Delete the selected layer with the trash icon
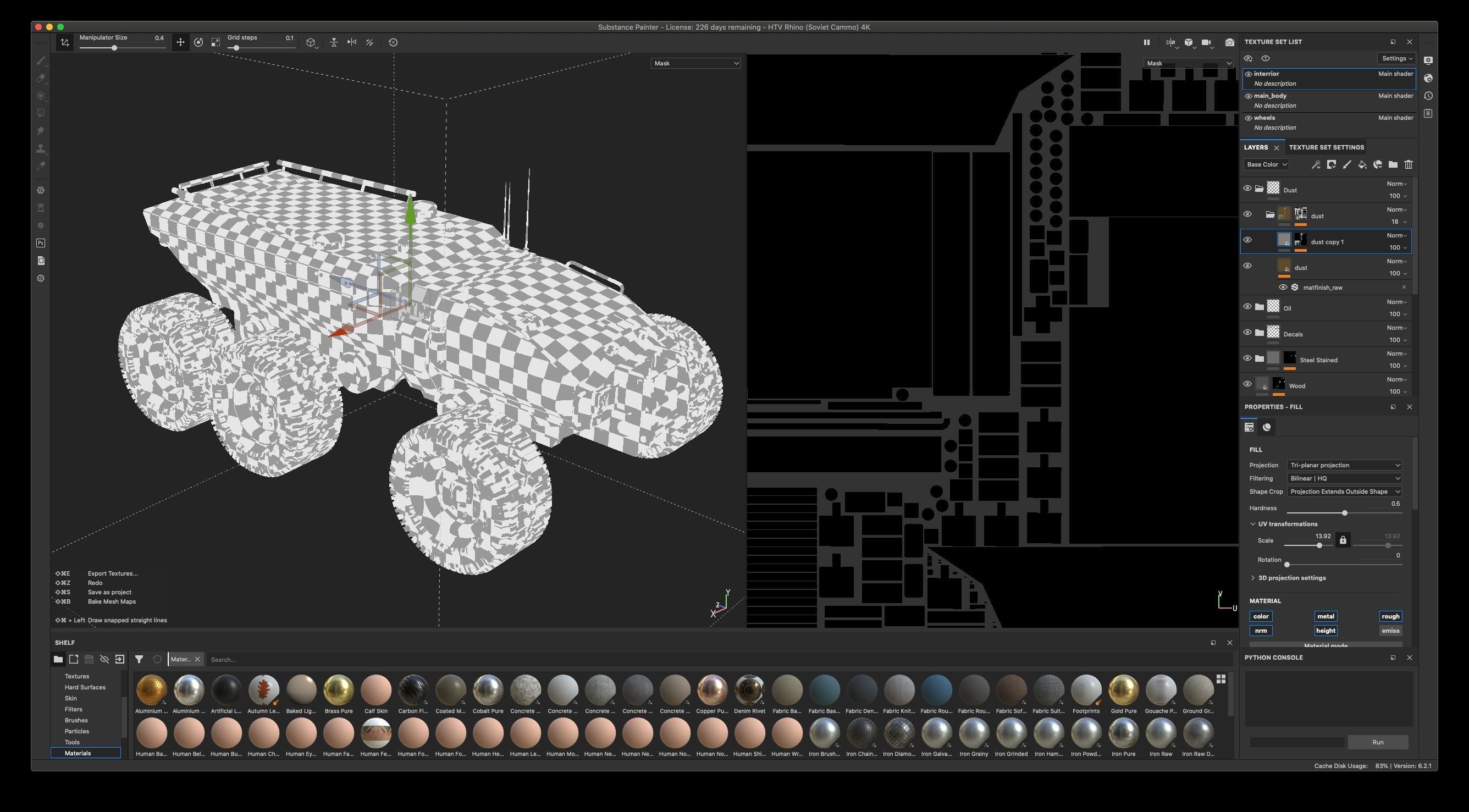Image resolution: width=1469 pixels, height=812 pixels. (1409, 165)
